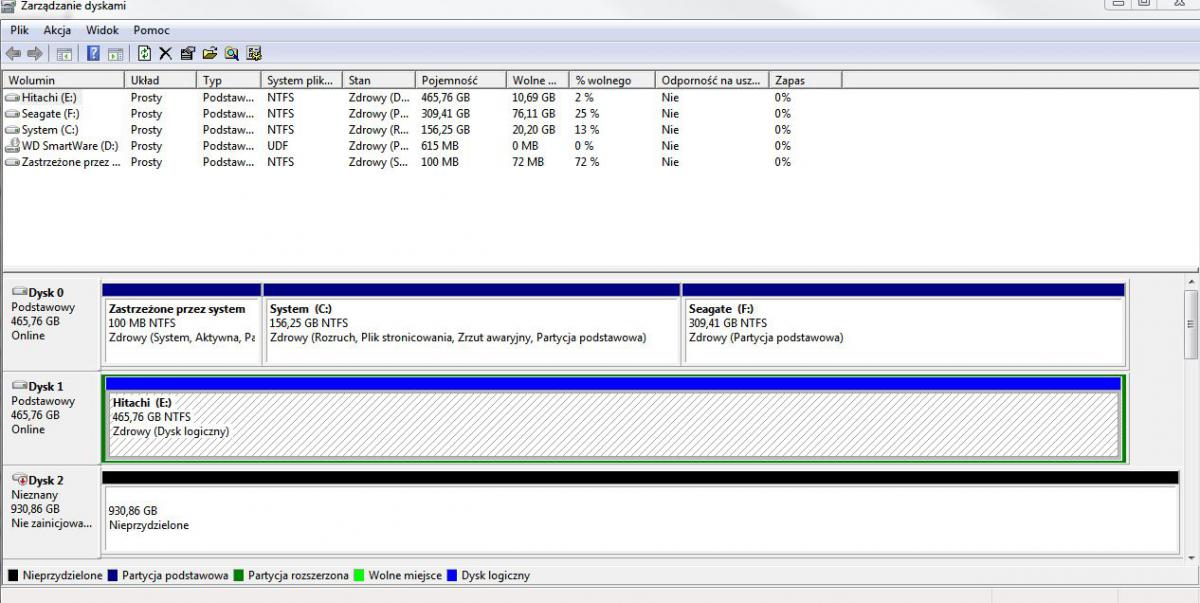Sort by the Stan column header

(x=379, y=80)
